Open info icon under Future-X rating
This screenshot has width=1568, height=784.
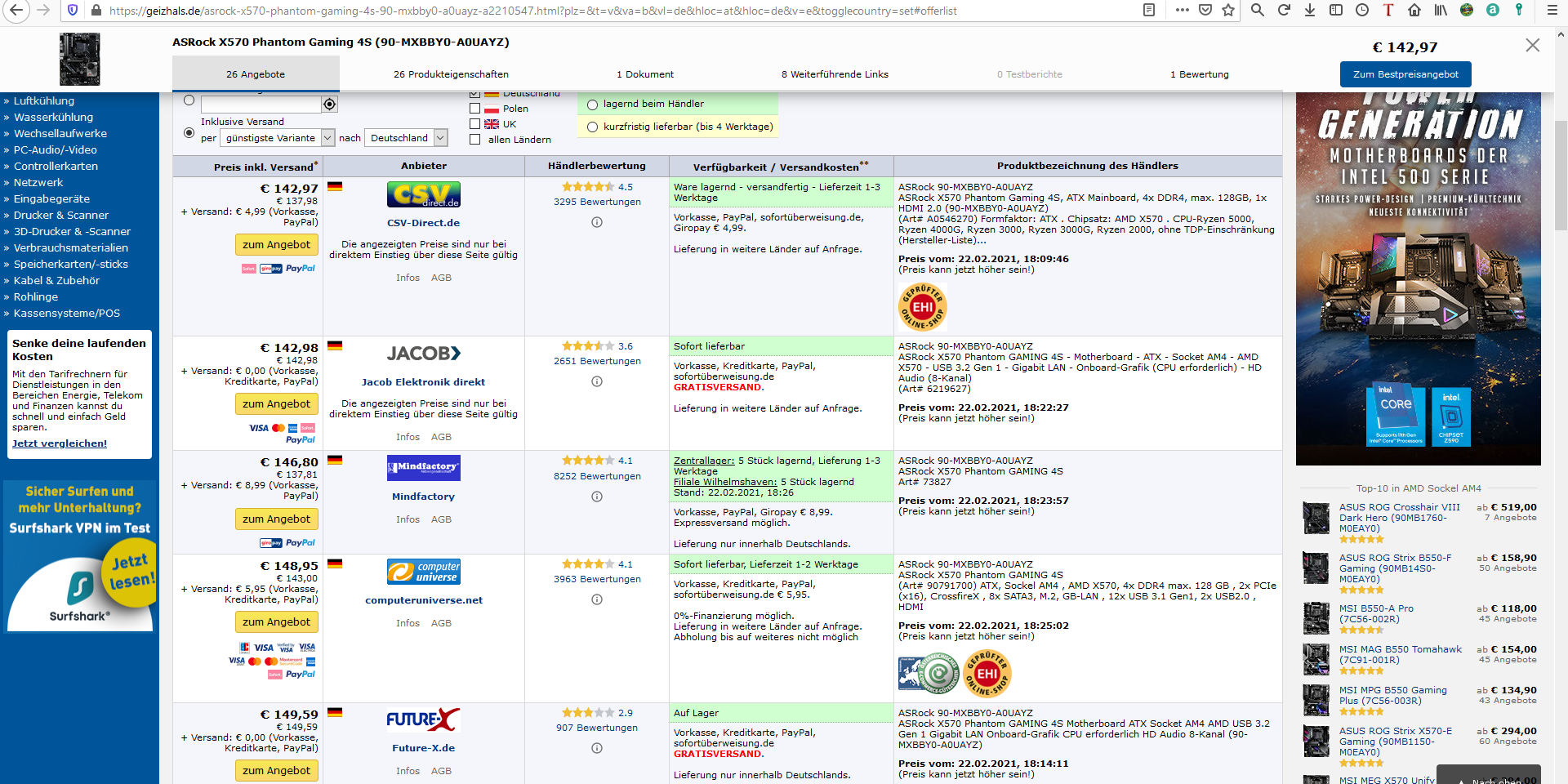(597, 748)
